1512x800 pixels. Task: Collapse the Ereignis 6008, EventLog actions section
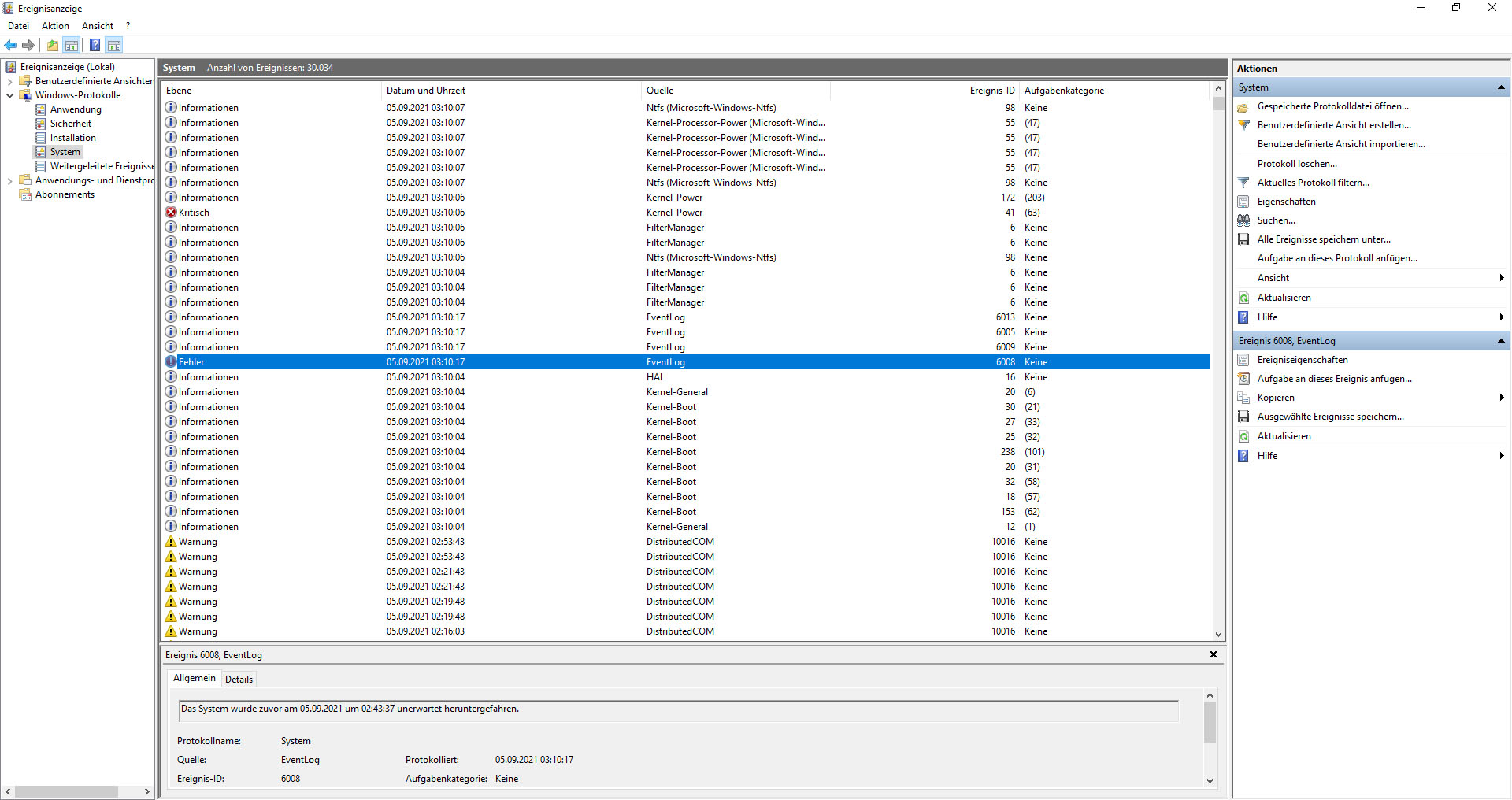[x=1501, y=341]
